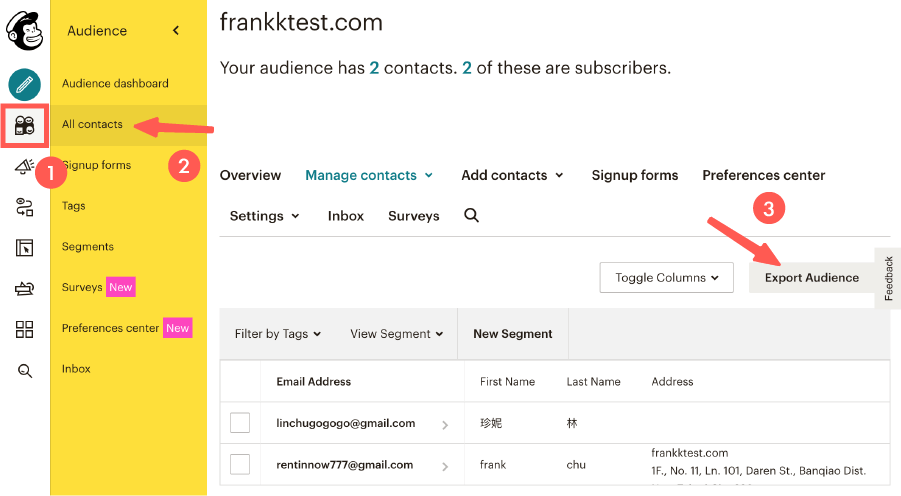Open the Create pencil icon
The height and width of the screenshot is (496, 901).
24,84
